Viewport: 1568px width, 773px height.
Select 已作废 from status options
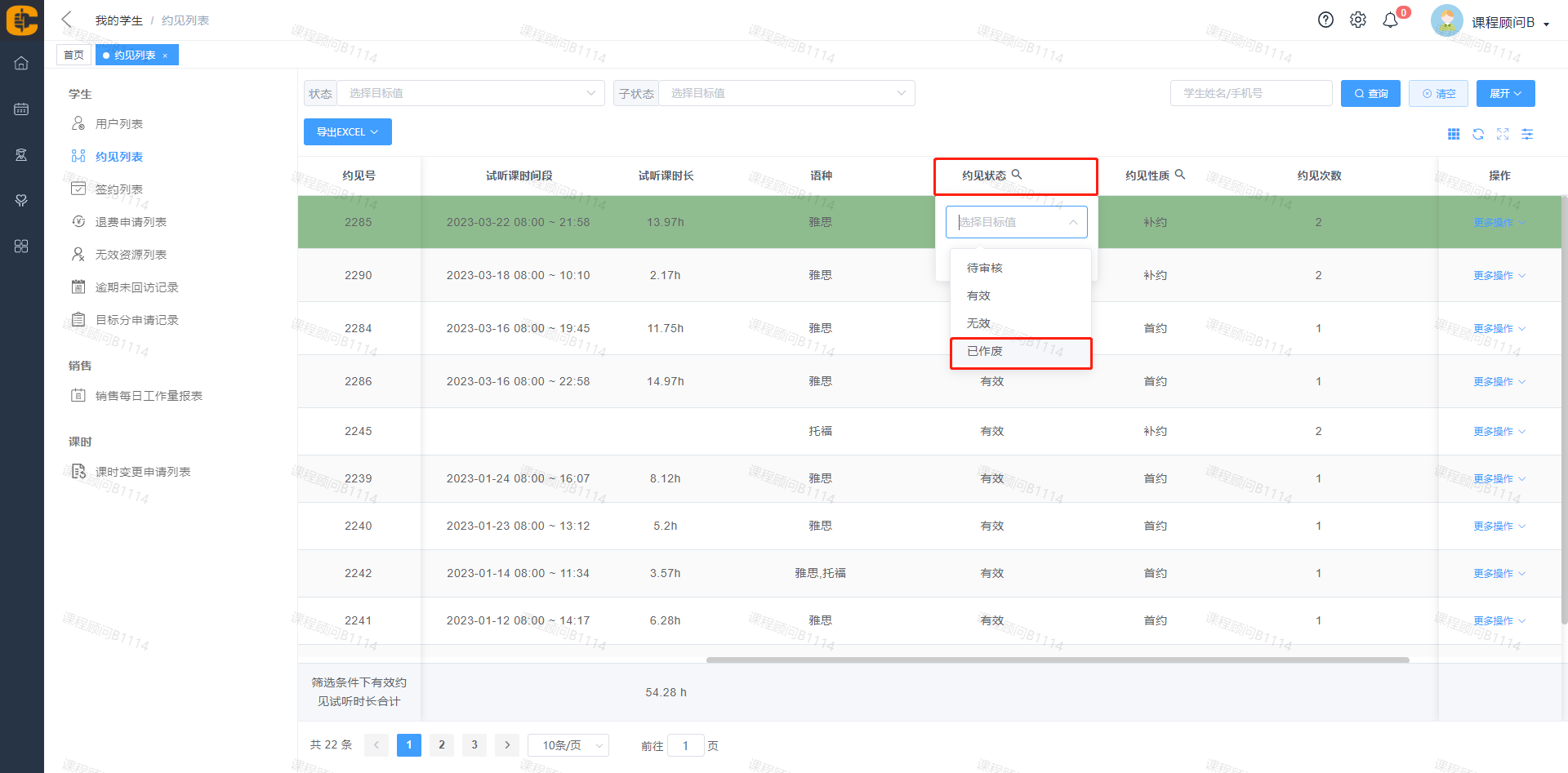[985, 351]
